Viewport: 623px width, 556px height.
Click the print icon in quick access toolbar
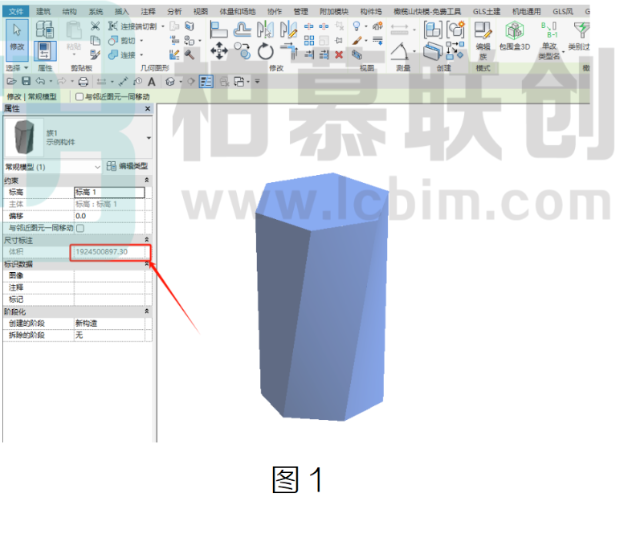[83, 82]
